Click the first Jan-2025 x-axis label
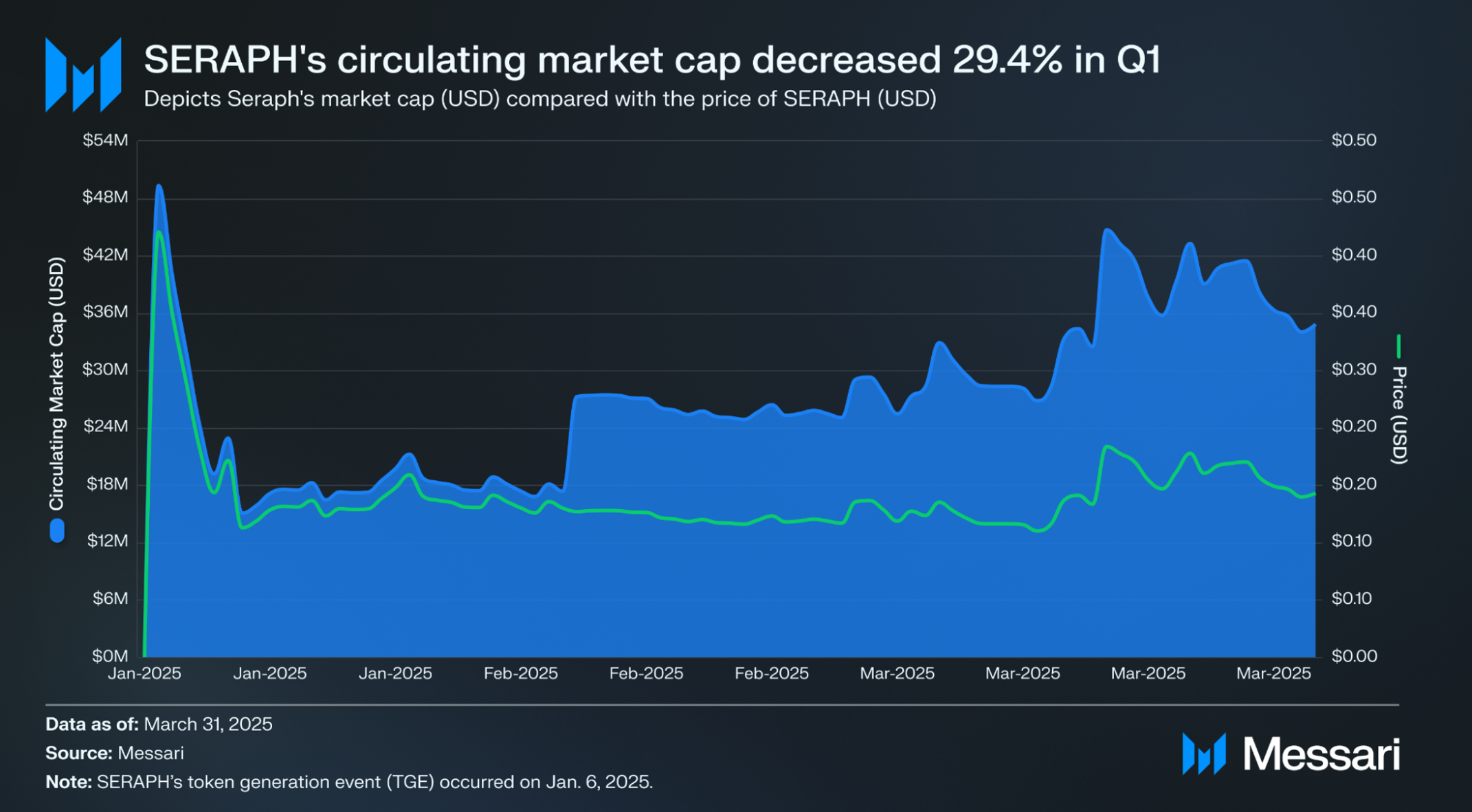This screenshot has height=812, width=1472. click(x=144, y=673)
